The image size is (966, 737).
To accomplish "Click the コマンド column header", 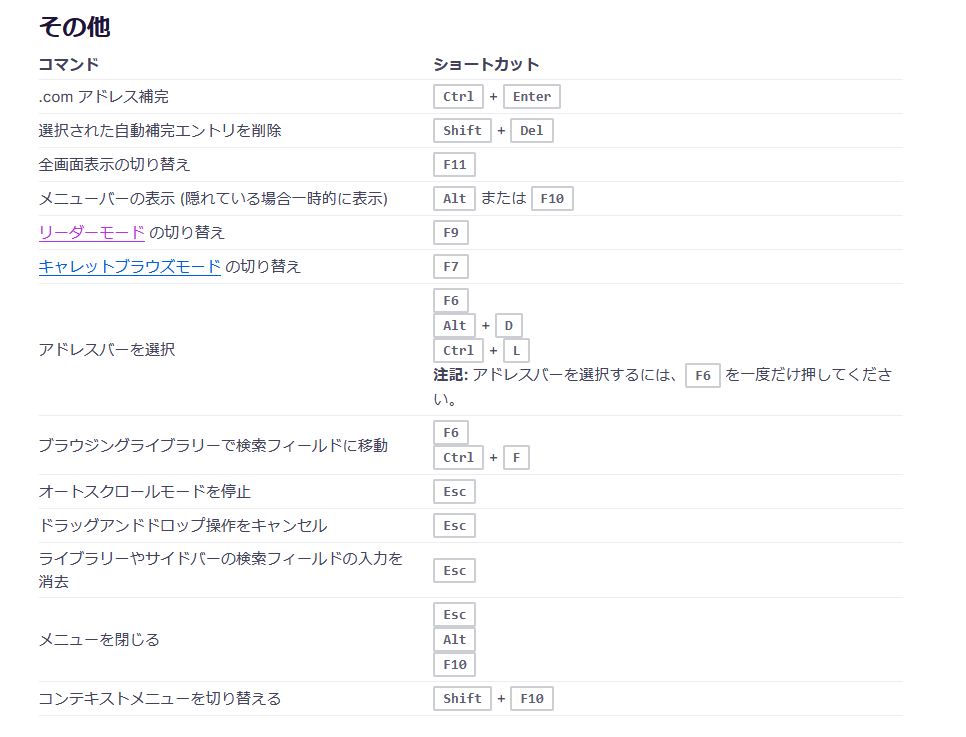I will coord(68,64).
